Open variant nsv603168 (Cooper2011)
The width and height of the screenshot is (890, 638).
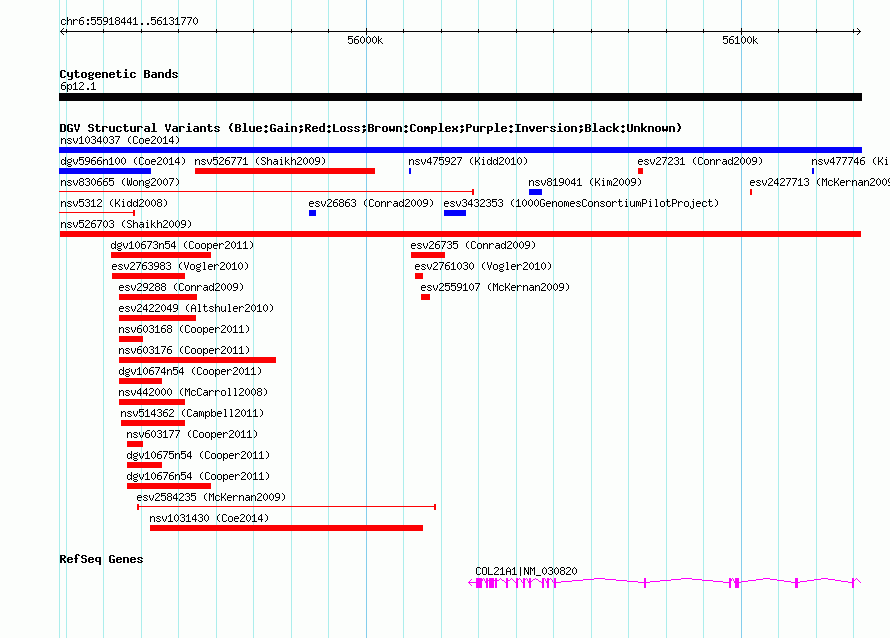coord(184,329)
